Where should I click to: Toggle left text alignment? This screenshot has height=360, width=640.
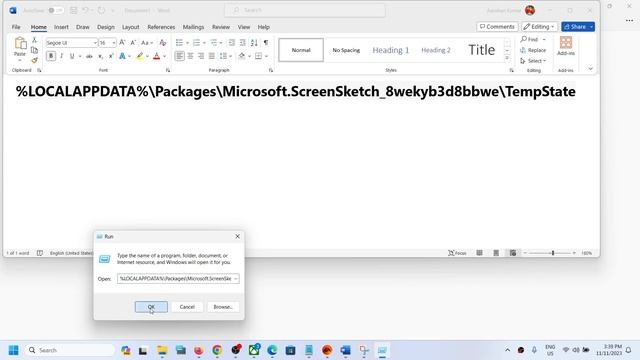pyautogui.click(x=179, y=56)
